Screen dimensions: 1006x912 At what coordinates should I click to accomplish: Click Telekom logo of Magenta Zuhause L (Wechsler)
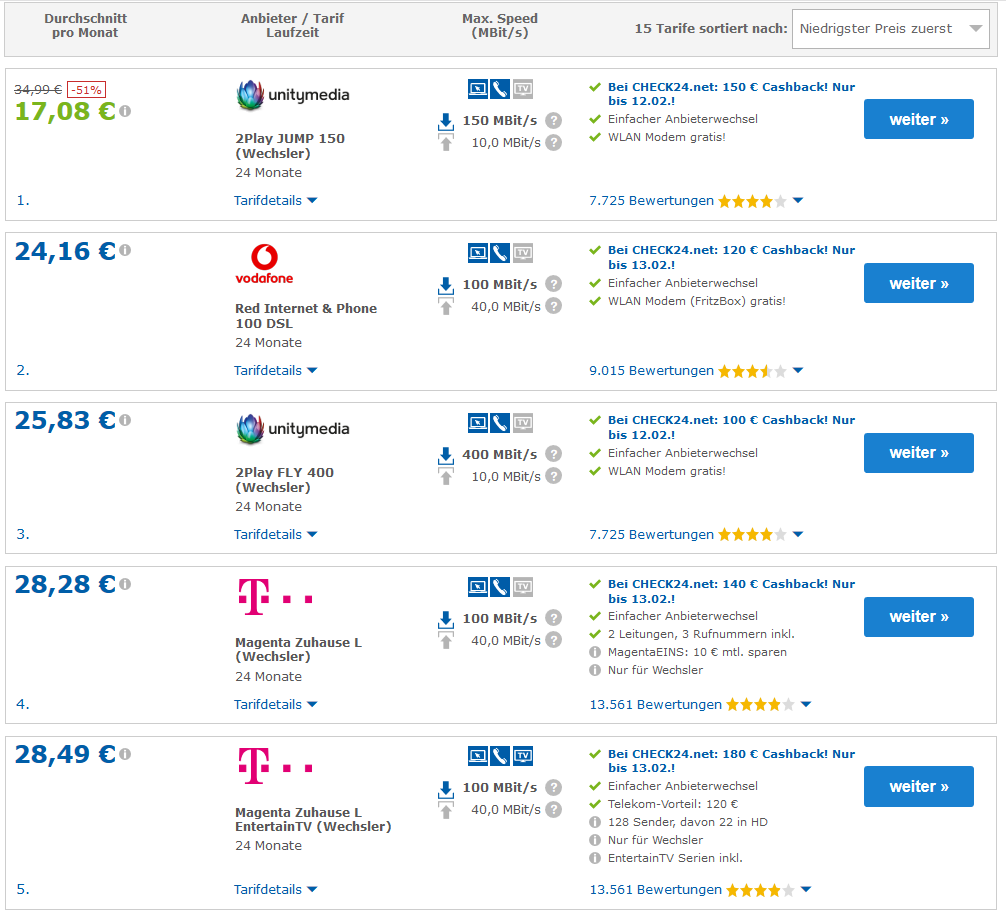tap(275, 597)
